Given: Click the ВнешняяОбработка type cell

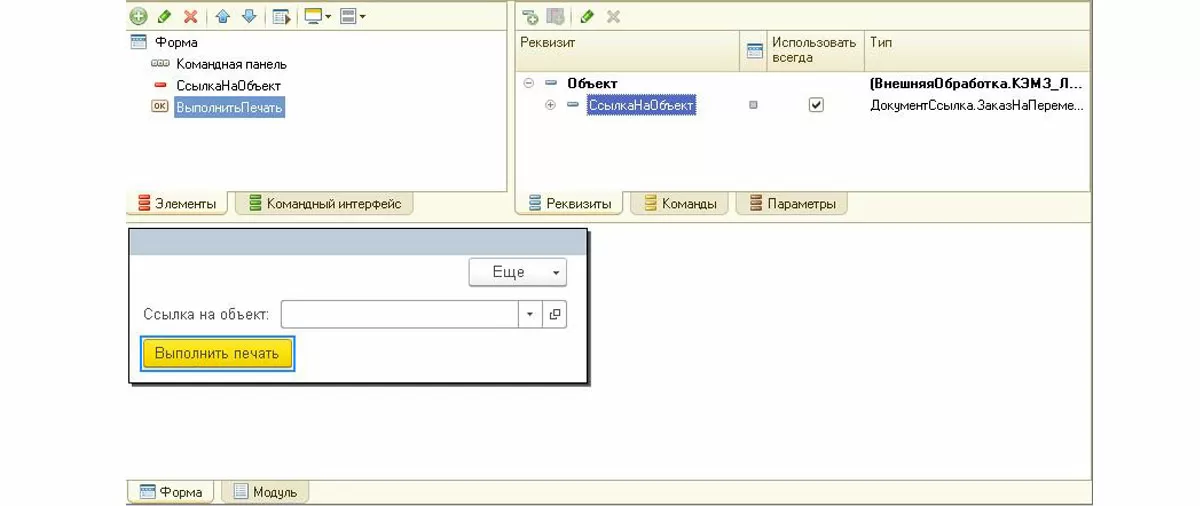Looking at the screenshot, I should point(977,83).
